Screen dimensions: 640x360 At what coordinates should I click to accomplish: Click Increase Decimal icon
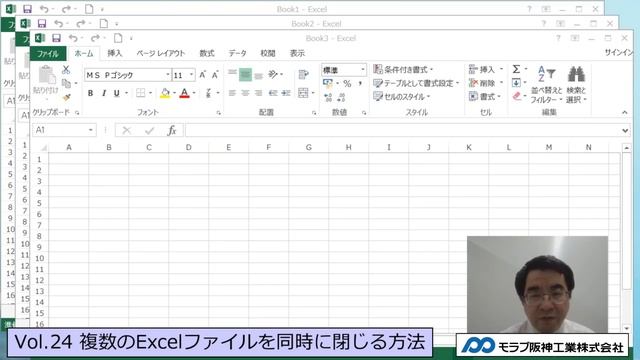coord(328,98)
